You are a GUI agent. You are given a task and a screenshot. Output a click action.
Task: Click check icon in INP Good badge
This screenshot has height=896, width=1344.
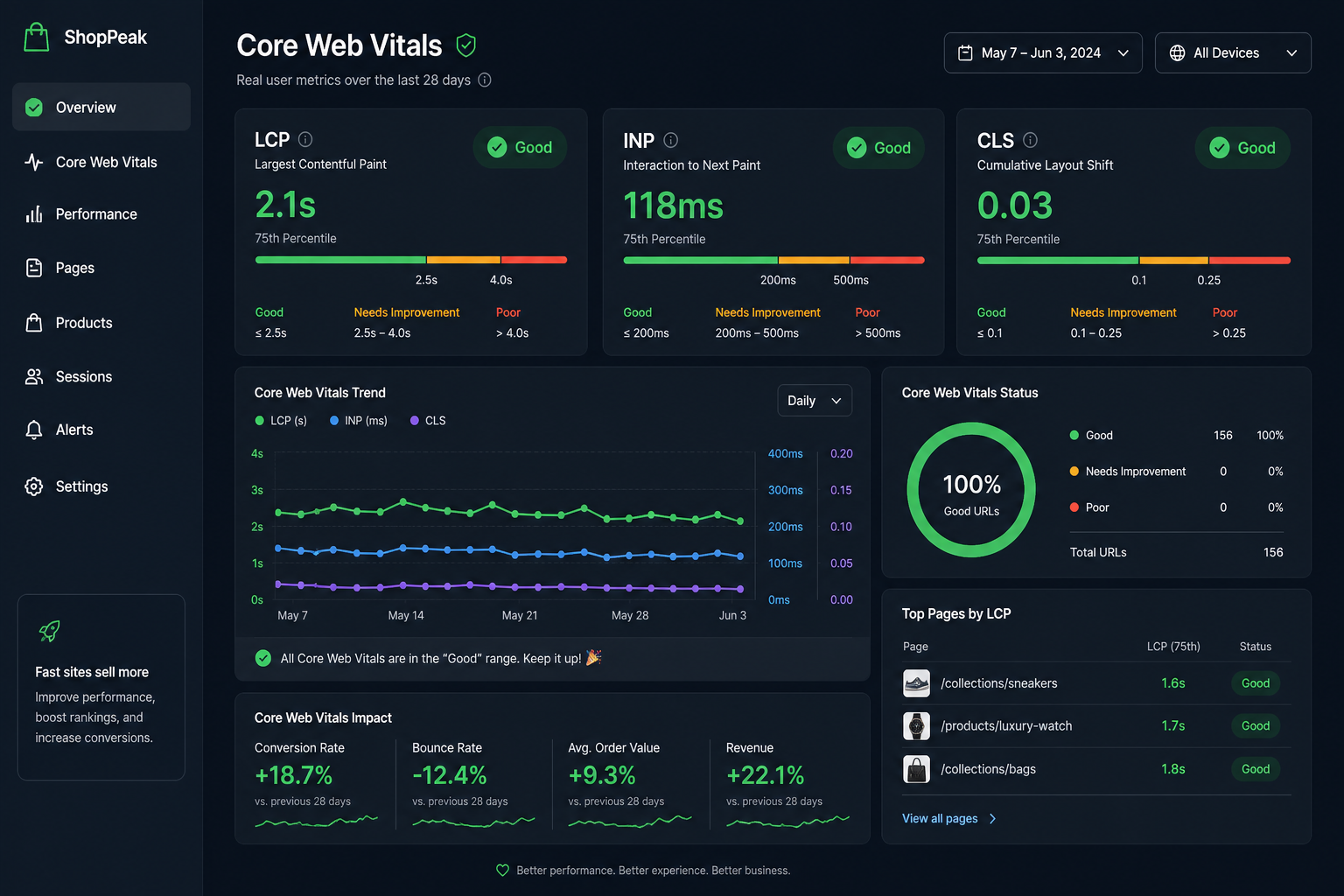tap(857, 148)
